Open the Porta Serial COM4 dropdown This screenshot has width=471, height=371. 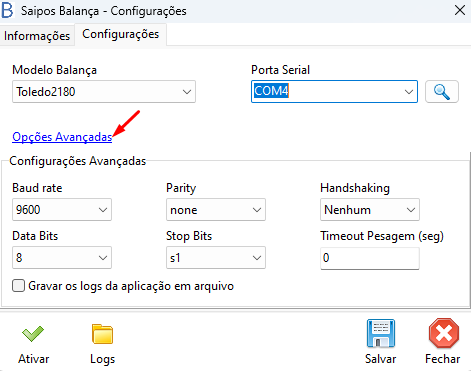pos(334,92)
